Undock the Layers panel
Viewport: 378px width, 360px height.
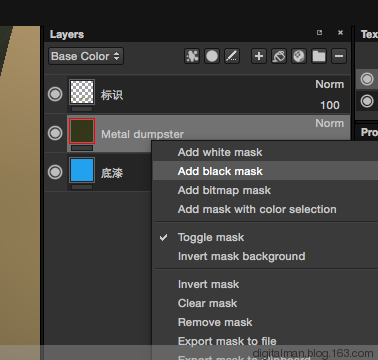tap(319, 32)
